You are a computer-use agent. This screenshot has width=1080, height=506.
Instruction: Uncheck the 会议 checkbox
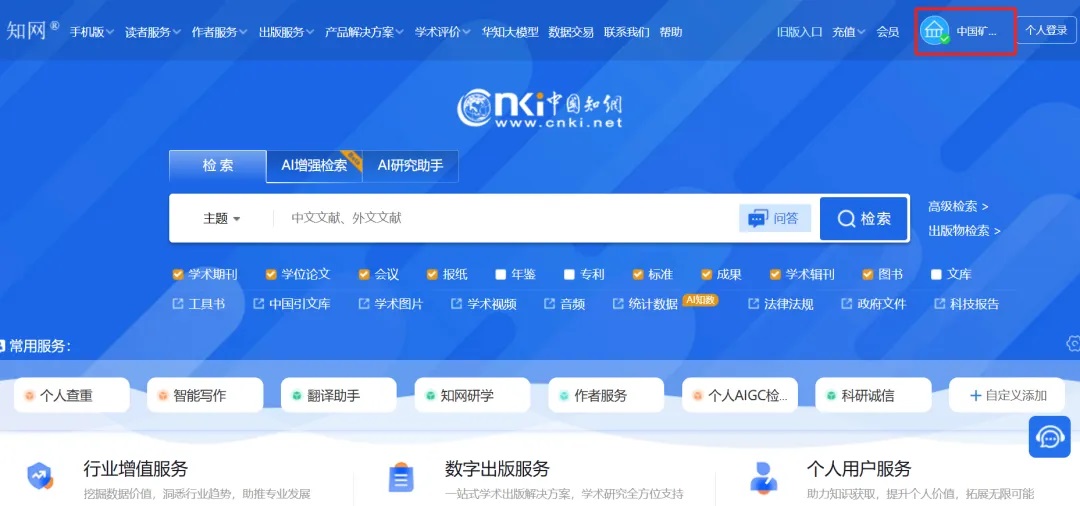[x=364, y=275]
